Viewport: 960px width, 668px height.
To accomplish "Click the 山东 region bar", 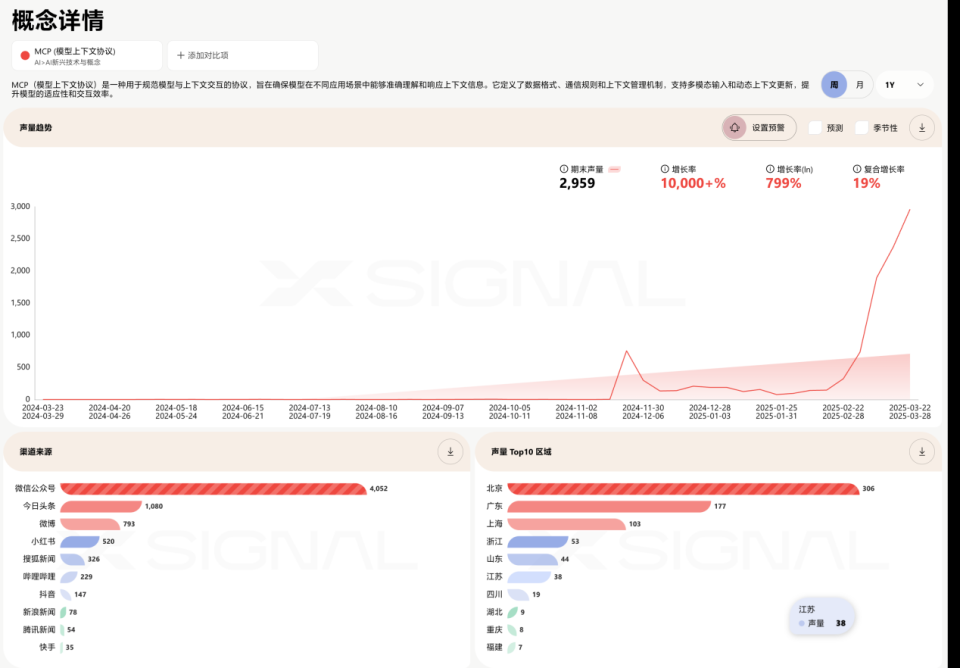I will pos(533,559).
